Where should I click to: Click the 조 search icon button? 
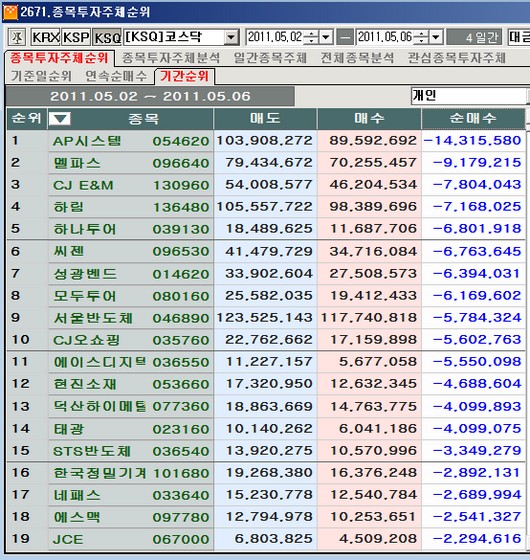pyautogui.click(x=17, y=37)
